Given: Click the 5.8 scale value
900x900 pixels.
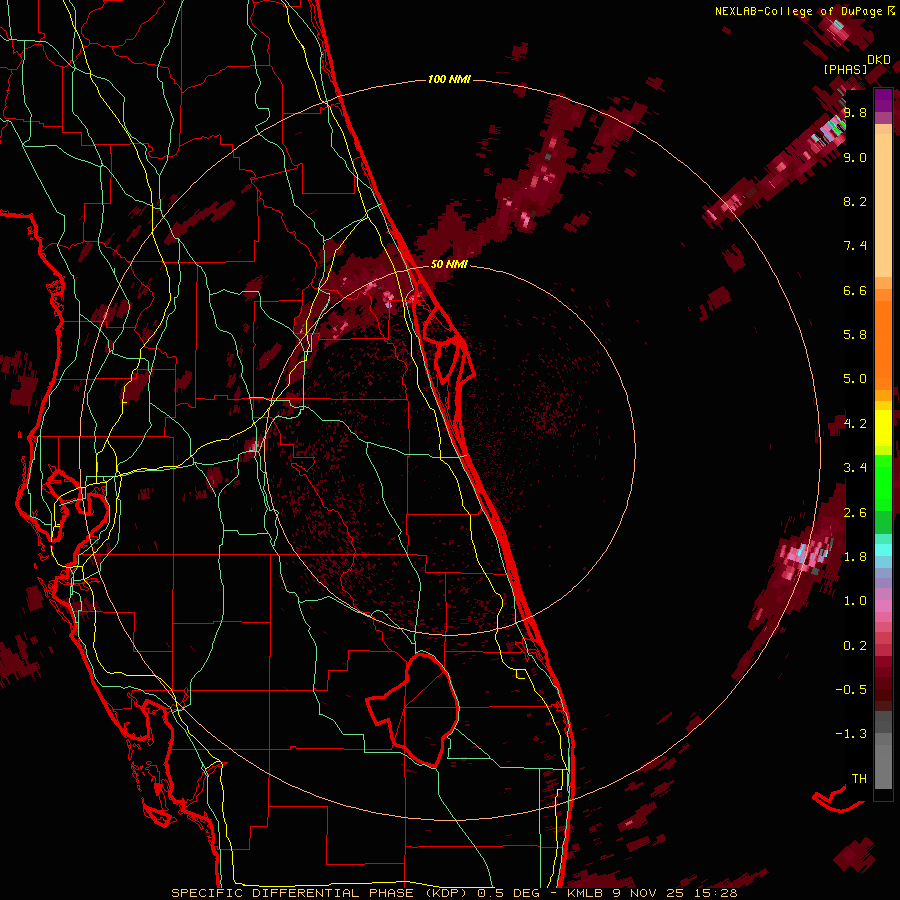Looking at the screenshot, I should coord(855,335).
